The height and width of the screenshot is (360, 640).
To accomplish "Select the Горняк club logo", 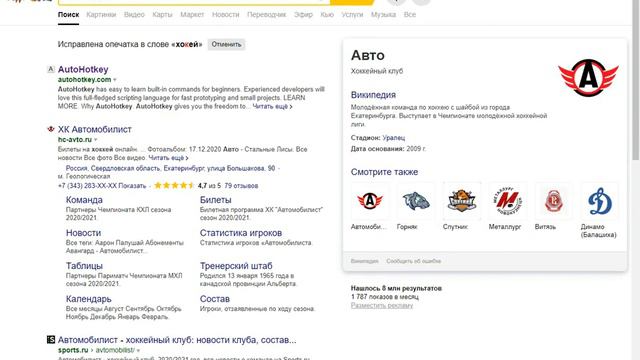I will click(416, 201).
